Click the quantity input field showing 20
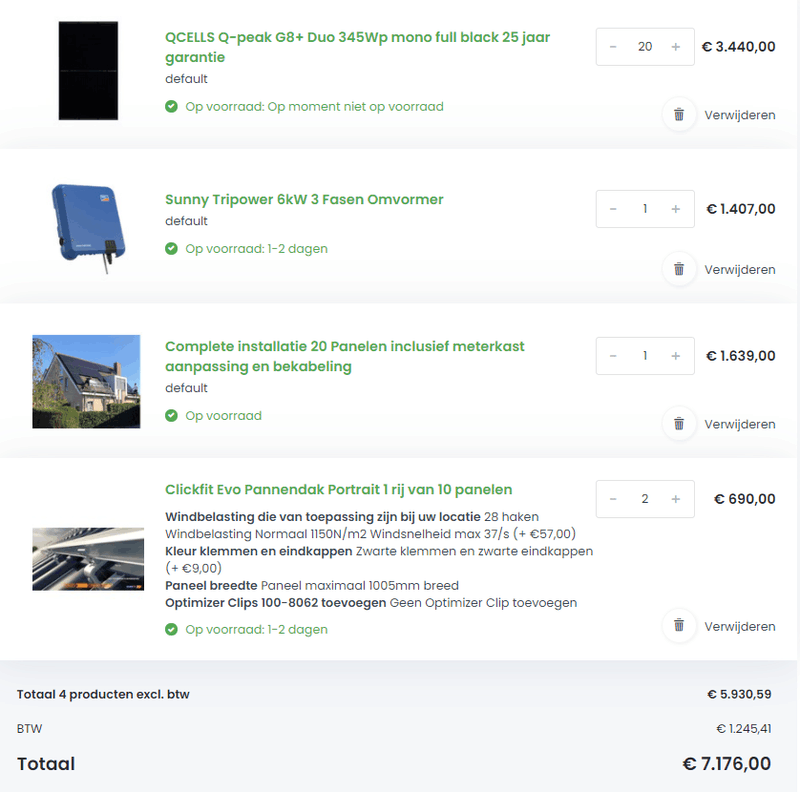The height and width of the screenshot is (792, 800). pos(645,46)
